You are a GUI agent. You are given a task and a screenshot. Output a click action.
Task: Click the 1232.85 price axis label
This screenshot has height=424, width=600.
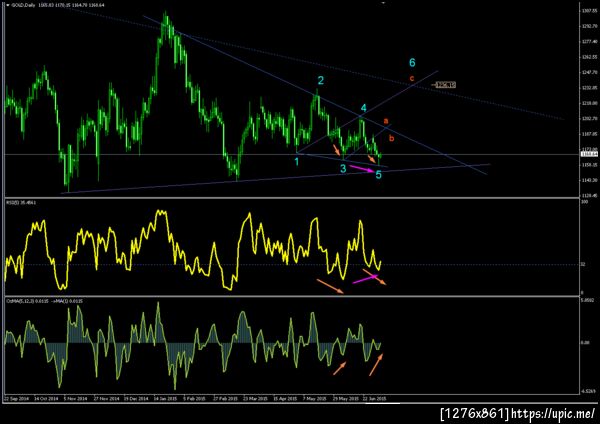[x=590, y=88]
